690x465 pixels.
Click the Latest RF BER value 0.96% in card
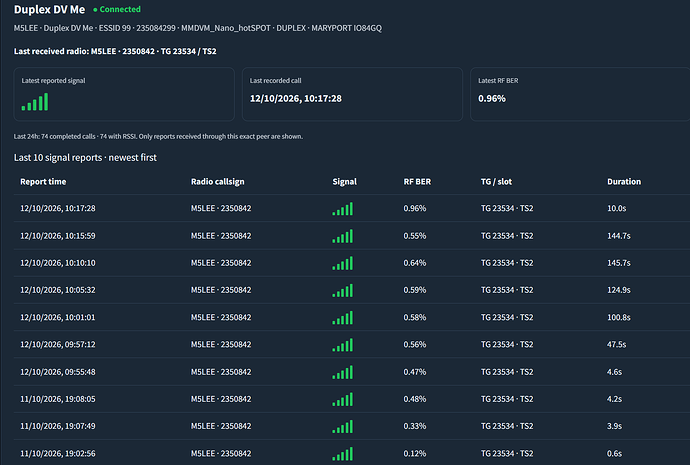pyautogui.click(x=492, y=99)
